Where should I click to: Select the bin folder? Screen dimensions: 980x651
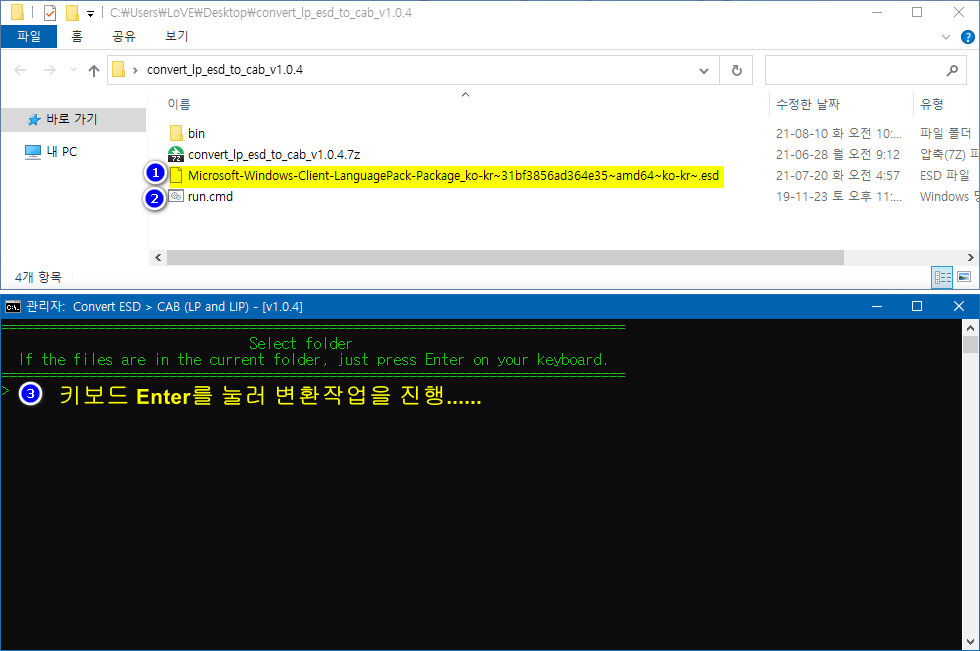[x=196, y=134]
